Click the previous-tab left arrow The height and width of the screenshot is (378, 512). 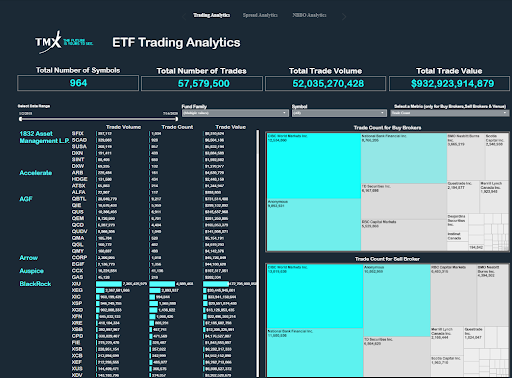point(184,16)
